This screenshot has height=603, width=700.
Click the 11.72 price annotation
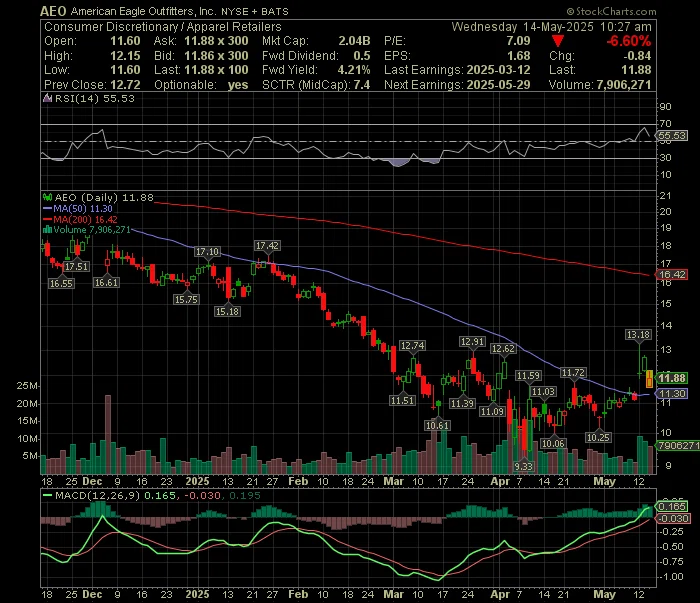click(x=573, y=373)
